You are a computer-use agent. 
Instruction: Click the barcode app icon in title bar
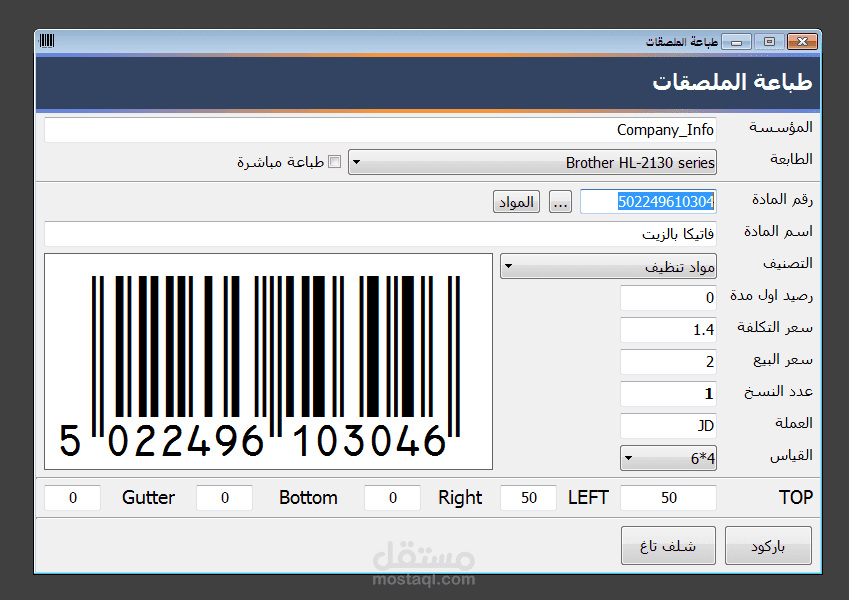click(x=47, y=41)
